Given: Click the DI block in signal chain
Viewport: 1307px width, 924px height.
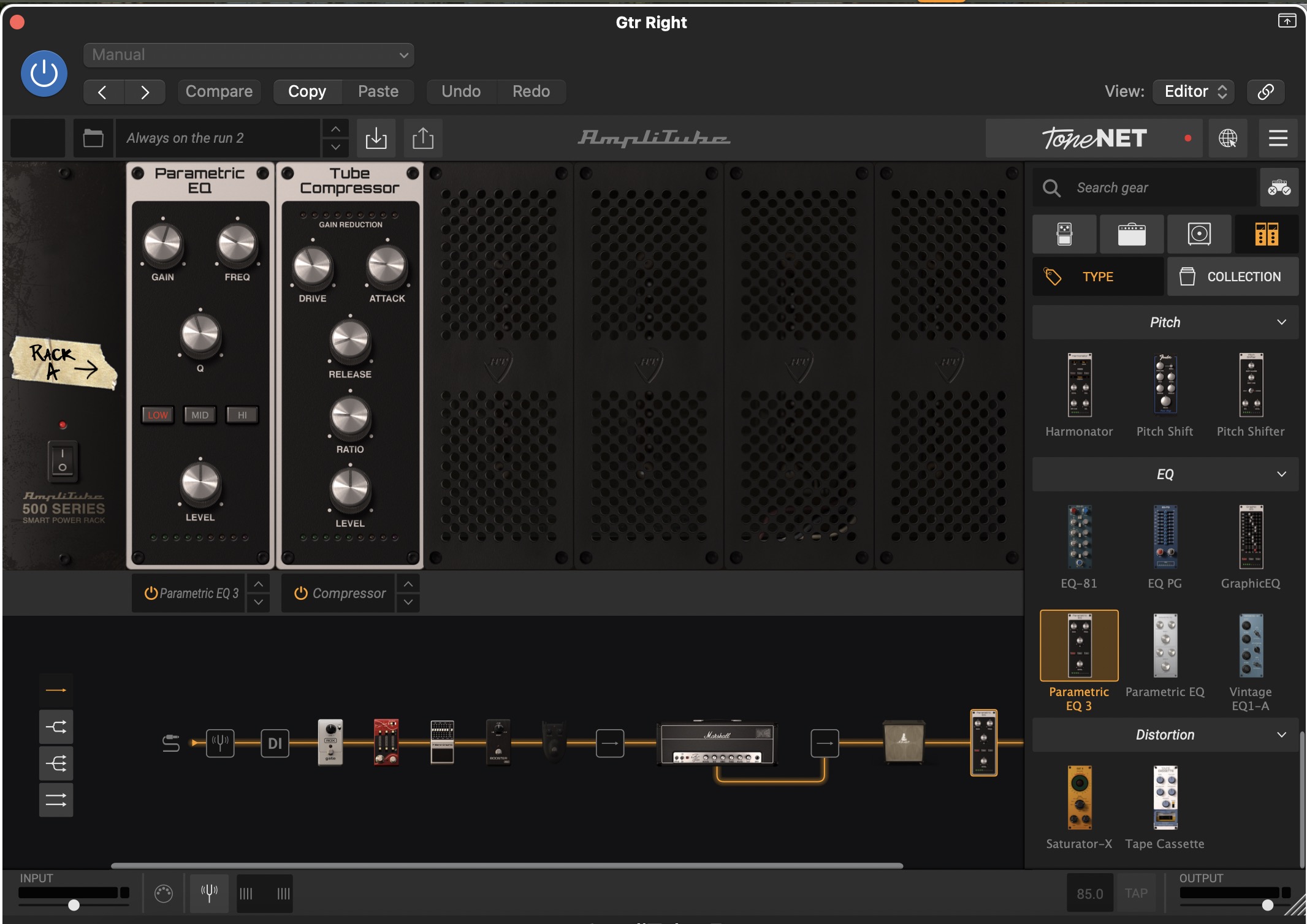Looking at the screenshot, I should point(275,743).
